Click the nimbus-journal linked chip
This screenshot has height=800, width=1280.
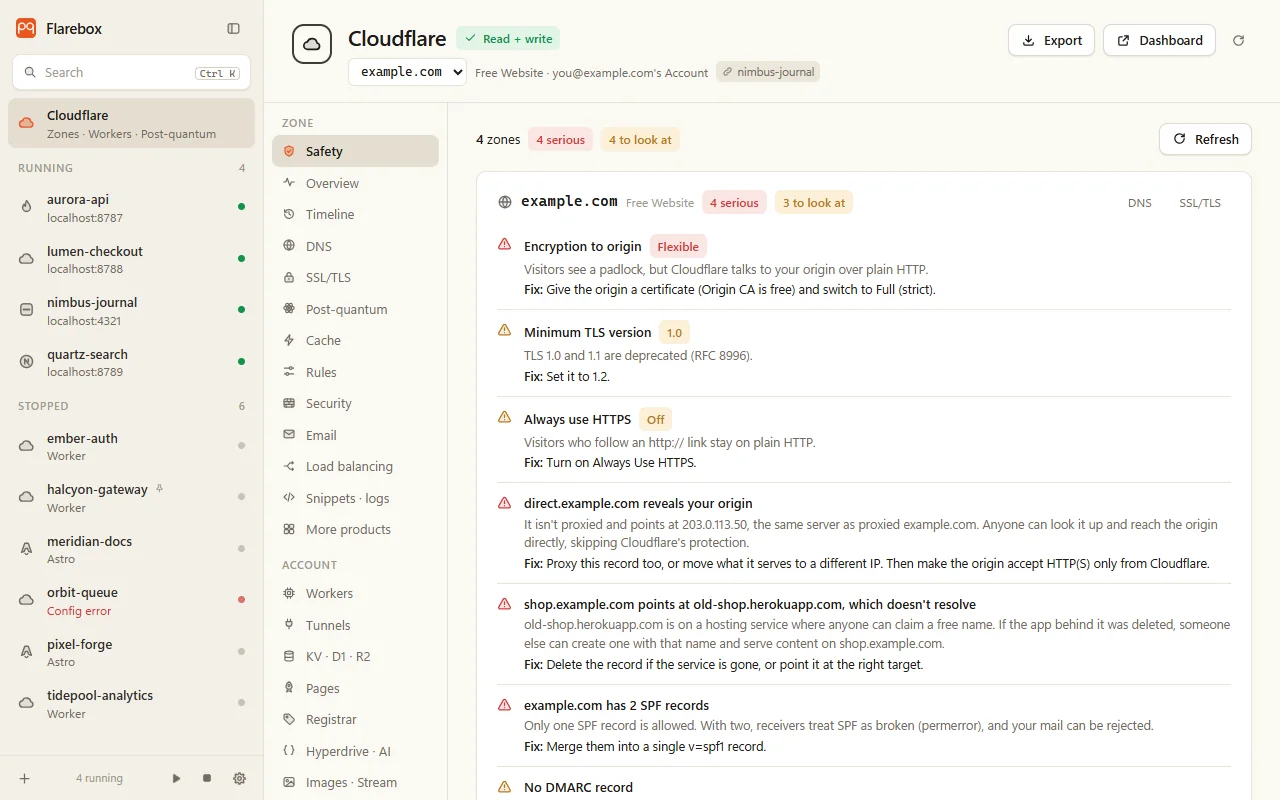click(768, 72)
